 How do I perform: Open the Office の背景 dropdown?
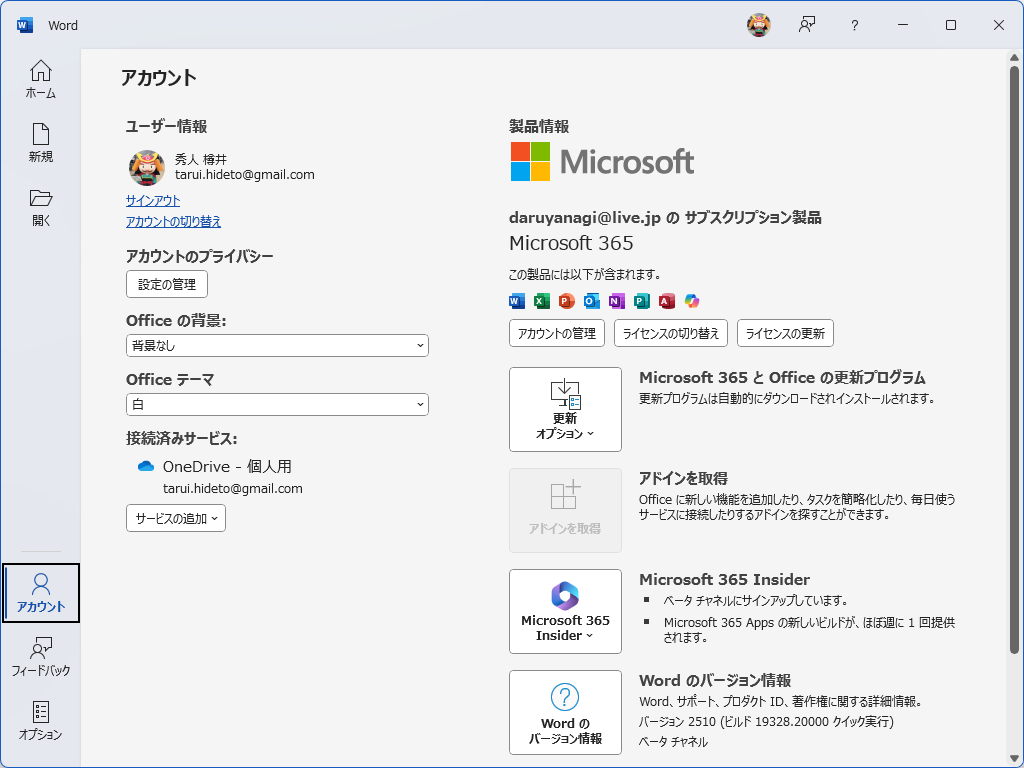[x=277, y=345]
